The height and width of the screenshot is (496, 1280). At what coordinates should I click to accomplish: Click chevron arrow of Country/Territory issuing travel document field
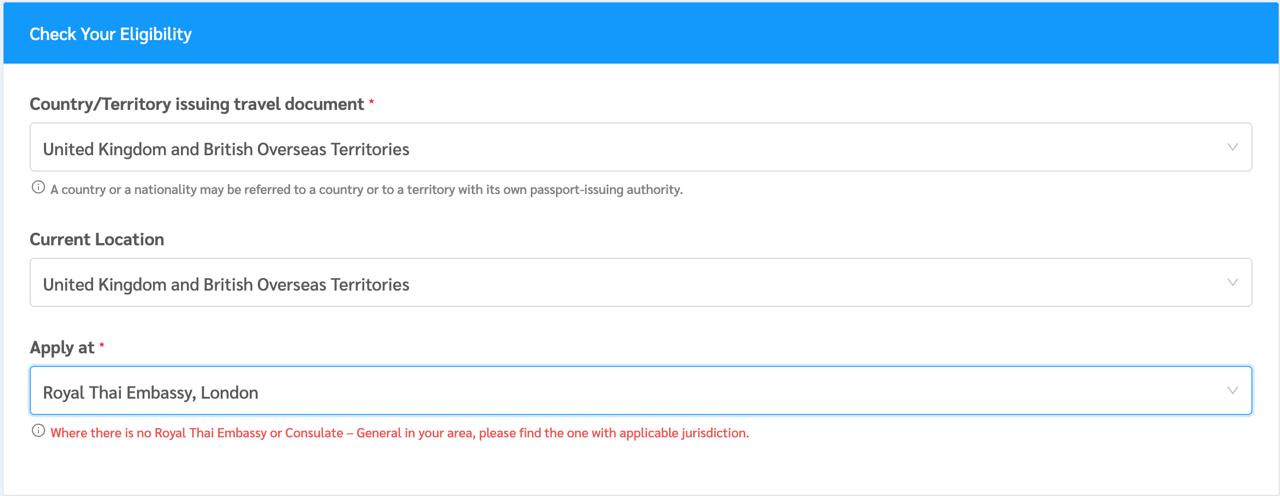1232,148
